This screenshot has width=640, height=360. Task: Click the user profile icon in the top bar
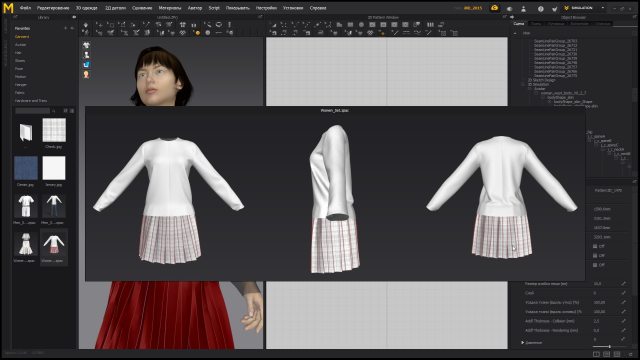tap(523, 8)
